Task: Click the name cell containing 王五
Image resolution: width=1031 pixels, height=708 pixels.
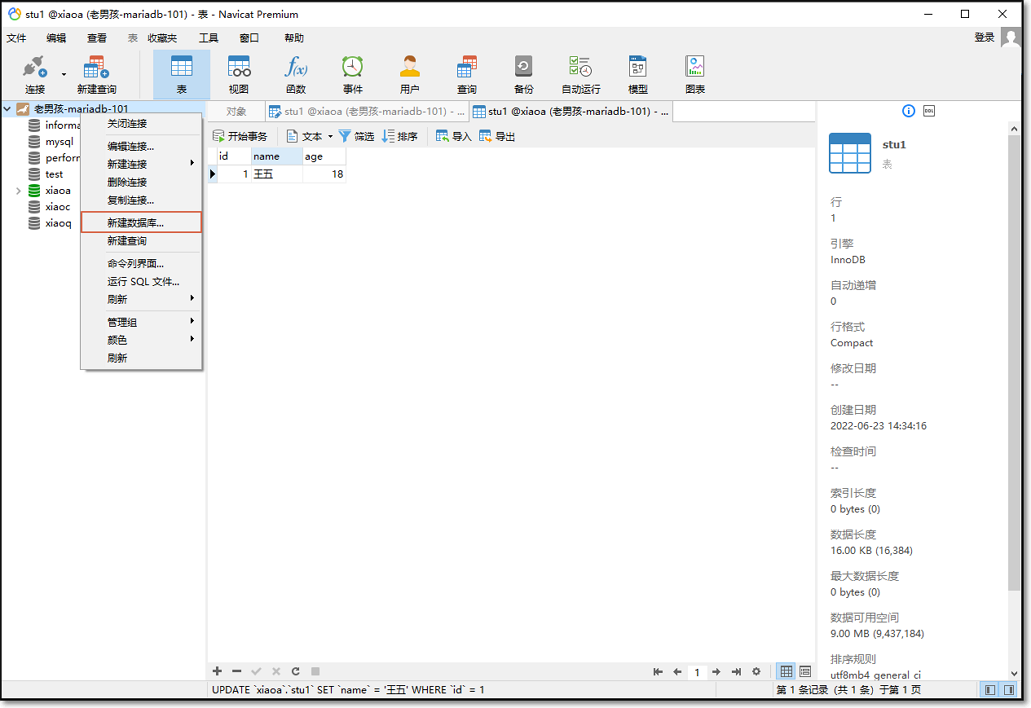Action: pyautogui.click(x=276, y=174)
